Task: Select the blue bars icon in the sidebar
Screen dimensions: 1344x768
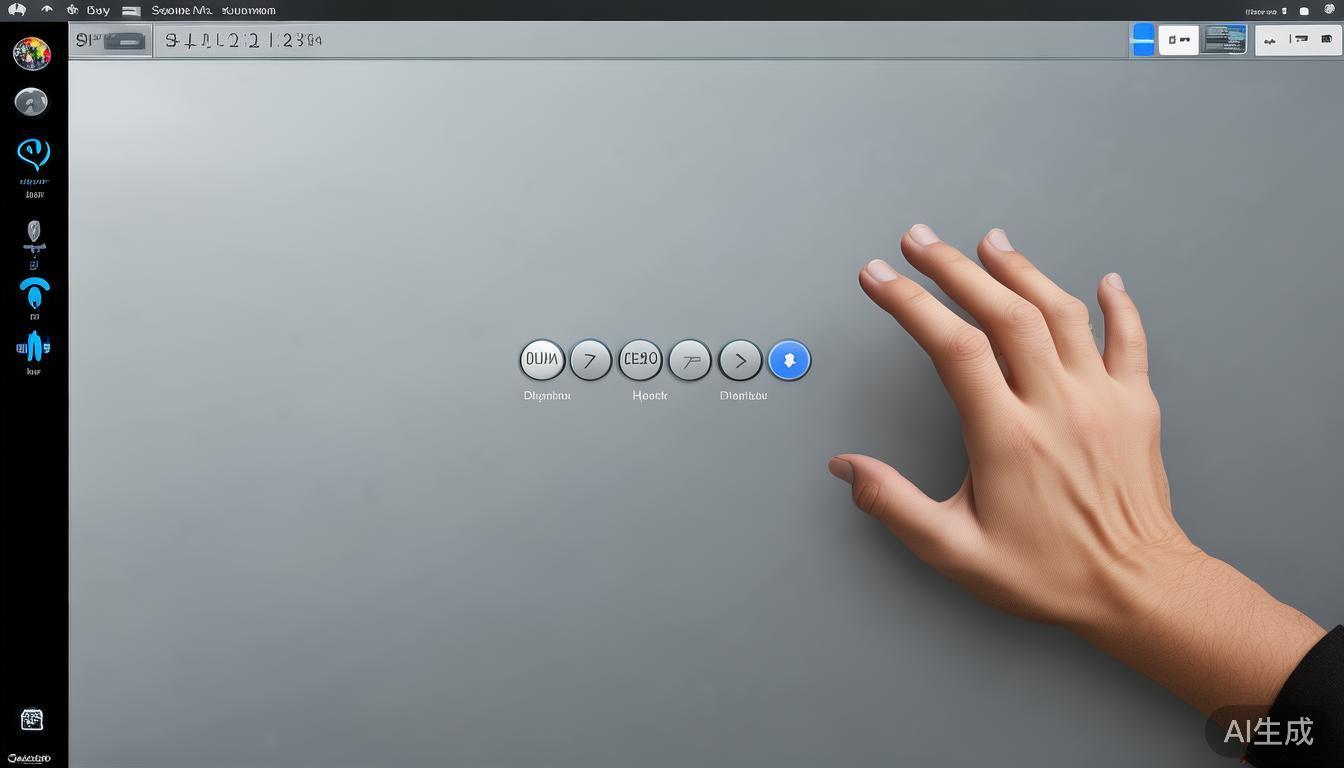Action: (x=33, y=347)
